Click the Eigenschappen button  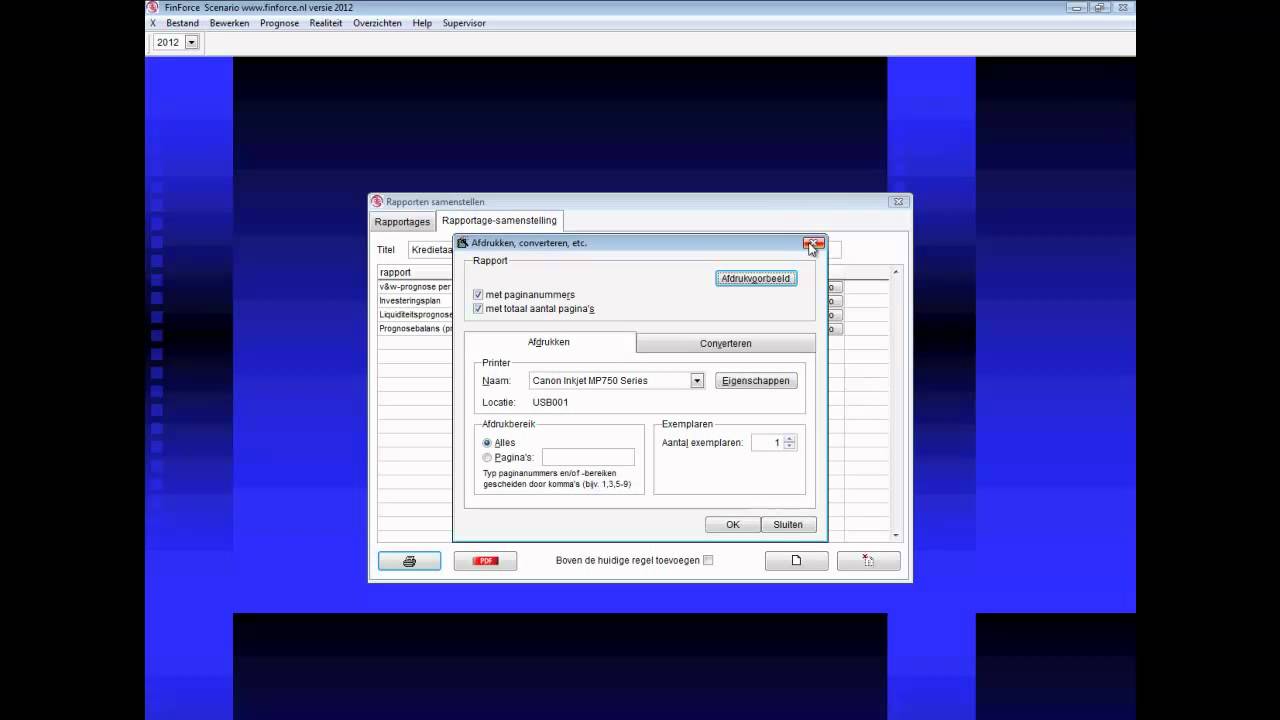point(756,381)
